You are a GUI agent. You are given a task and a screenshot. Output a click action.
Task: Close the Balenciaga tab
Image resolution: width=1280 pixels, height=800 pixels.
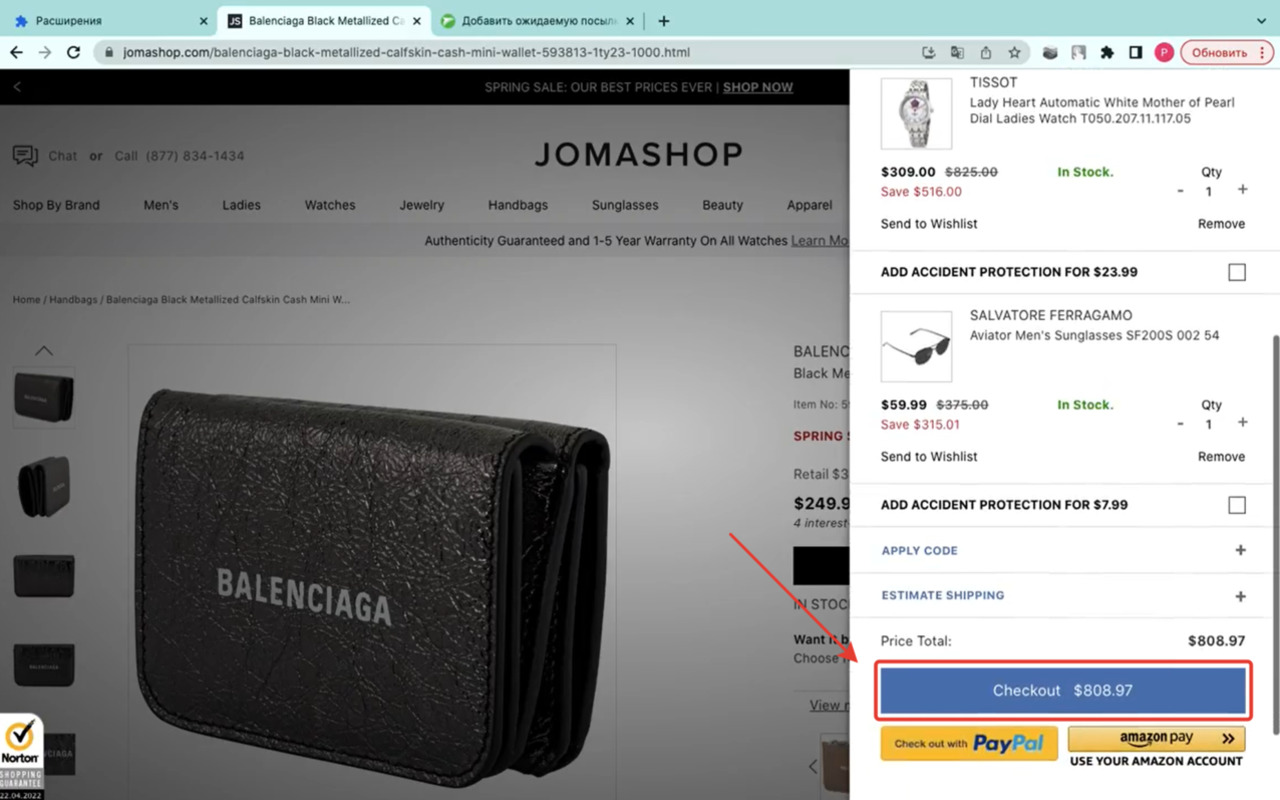pos(417,21)
